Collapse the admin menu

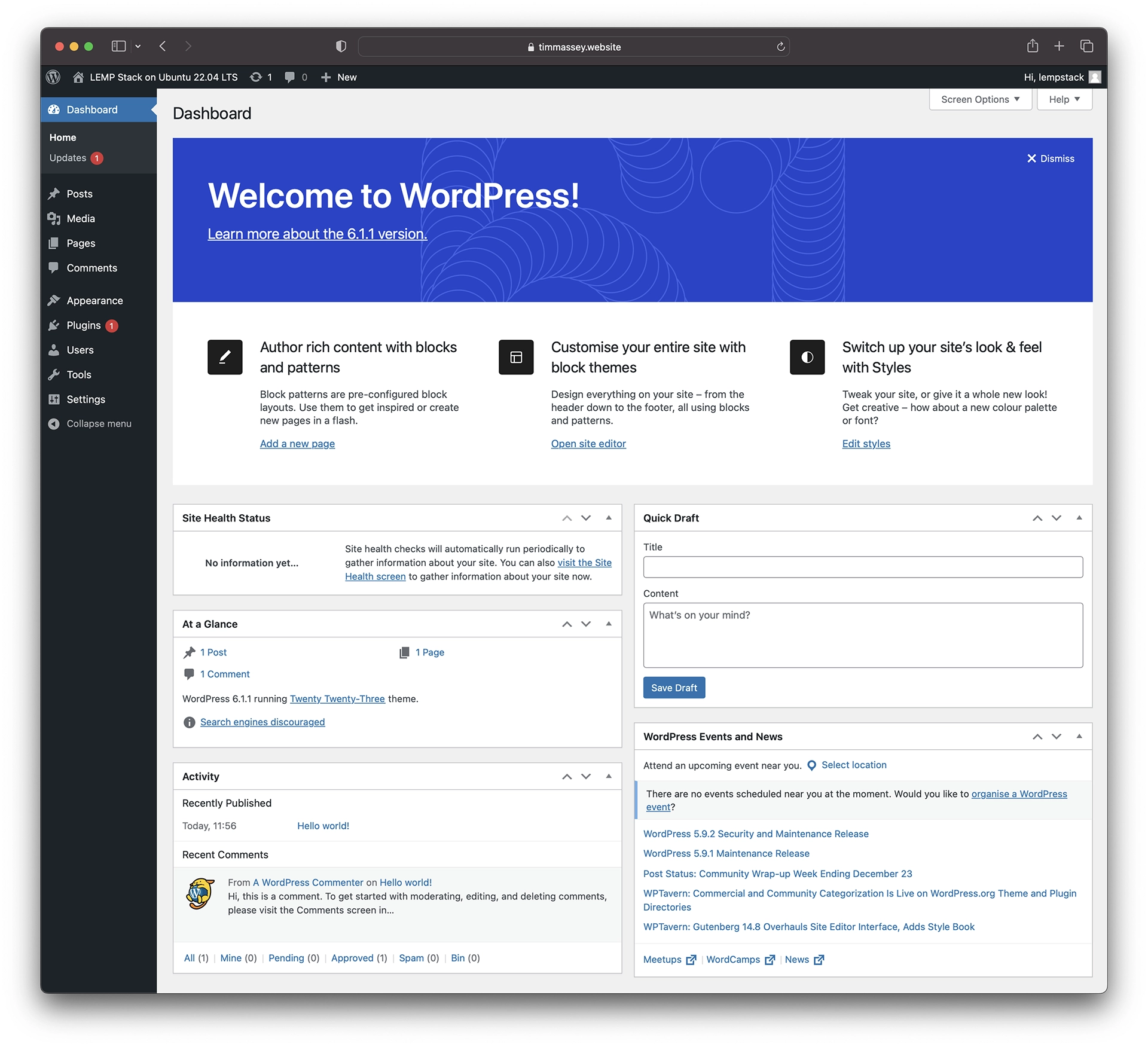[x=99, y=423]
